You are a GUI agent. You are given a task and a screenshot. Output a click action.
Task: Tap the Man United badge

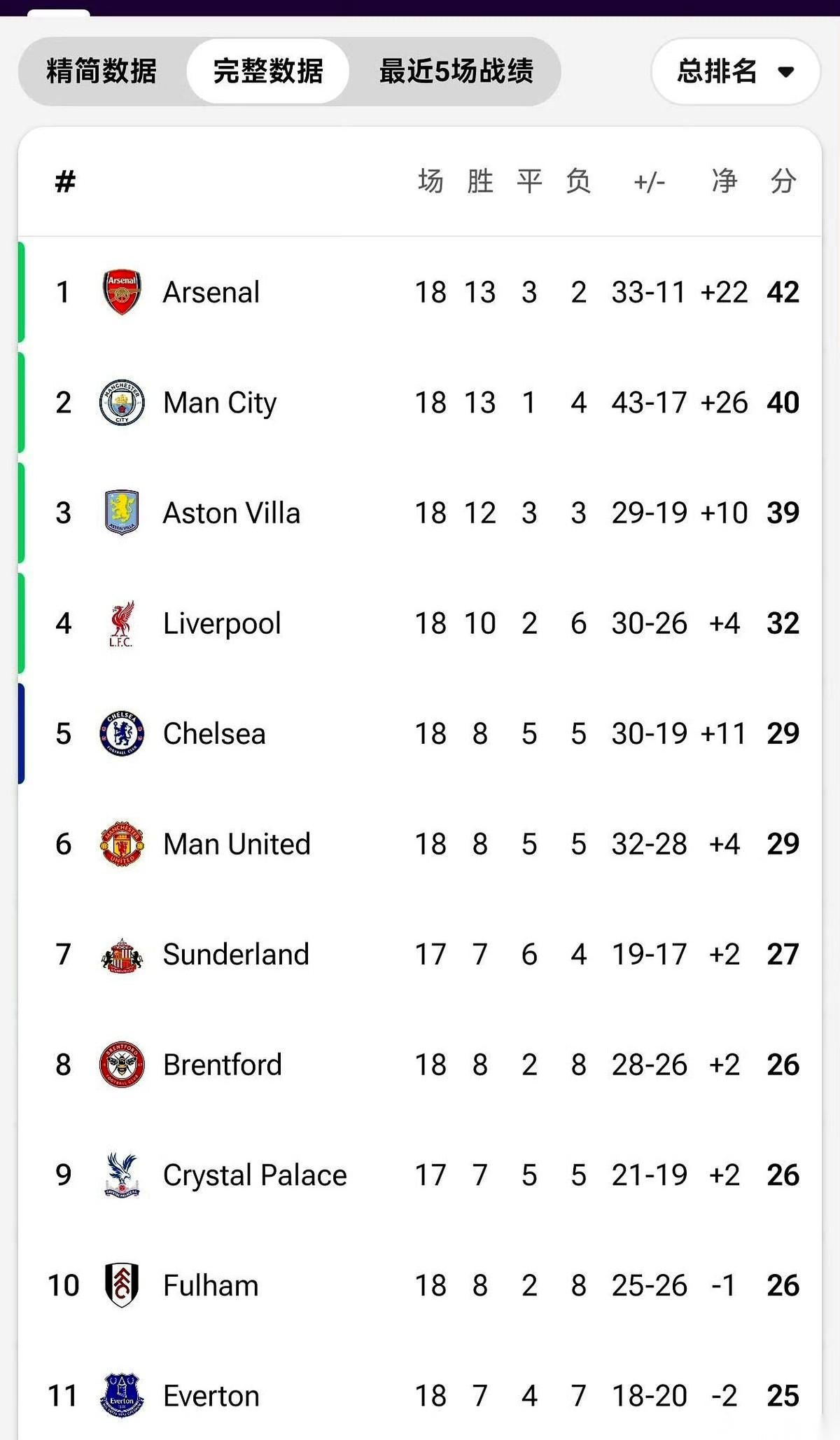pos(122,844)
